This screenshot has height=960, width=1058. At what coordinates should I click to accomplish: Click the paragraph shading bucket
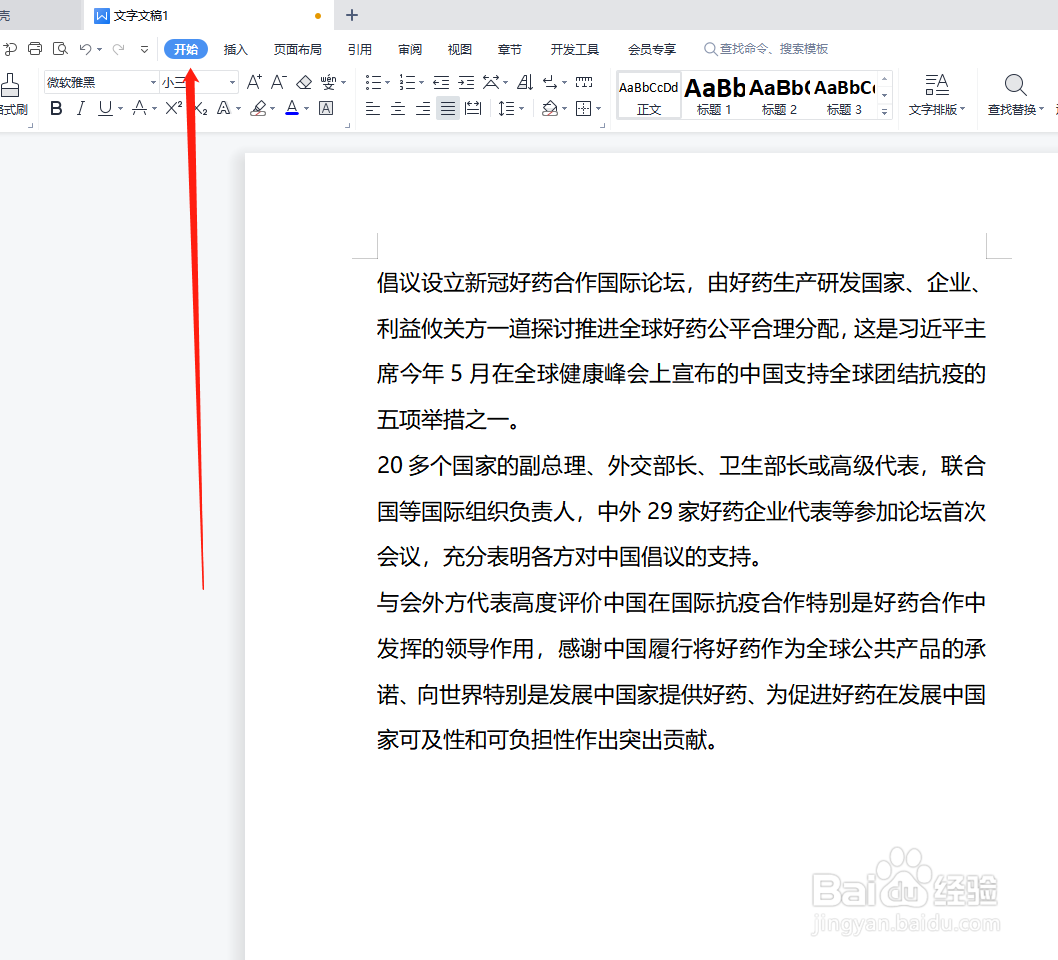click(550, 108)
